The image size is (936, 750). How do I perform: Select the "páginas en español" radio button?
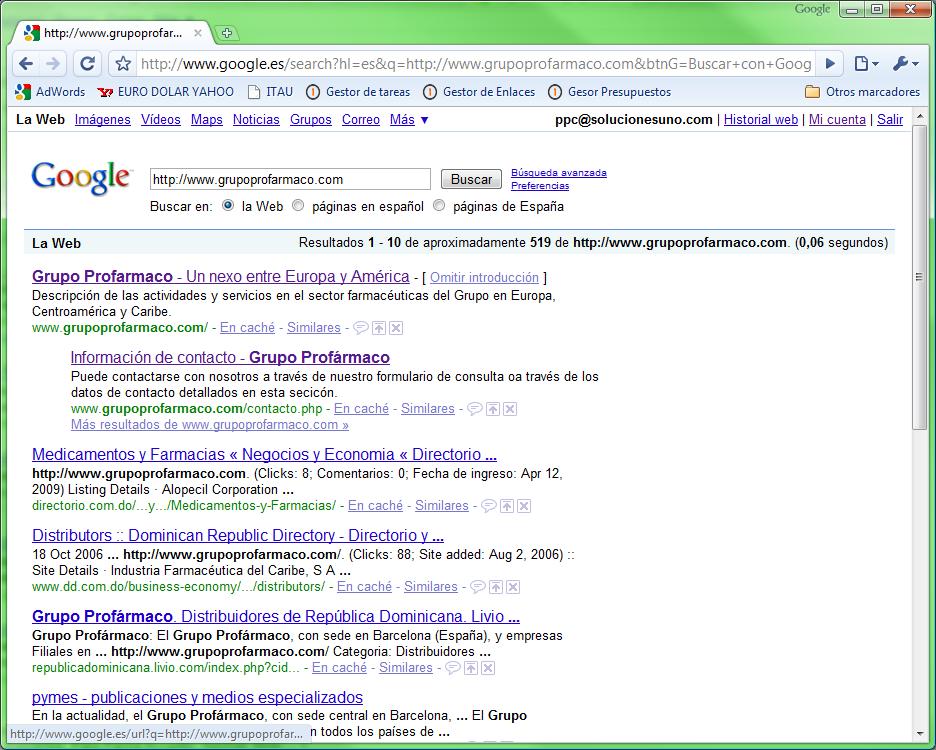[x=298, y=205]
